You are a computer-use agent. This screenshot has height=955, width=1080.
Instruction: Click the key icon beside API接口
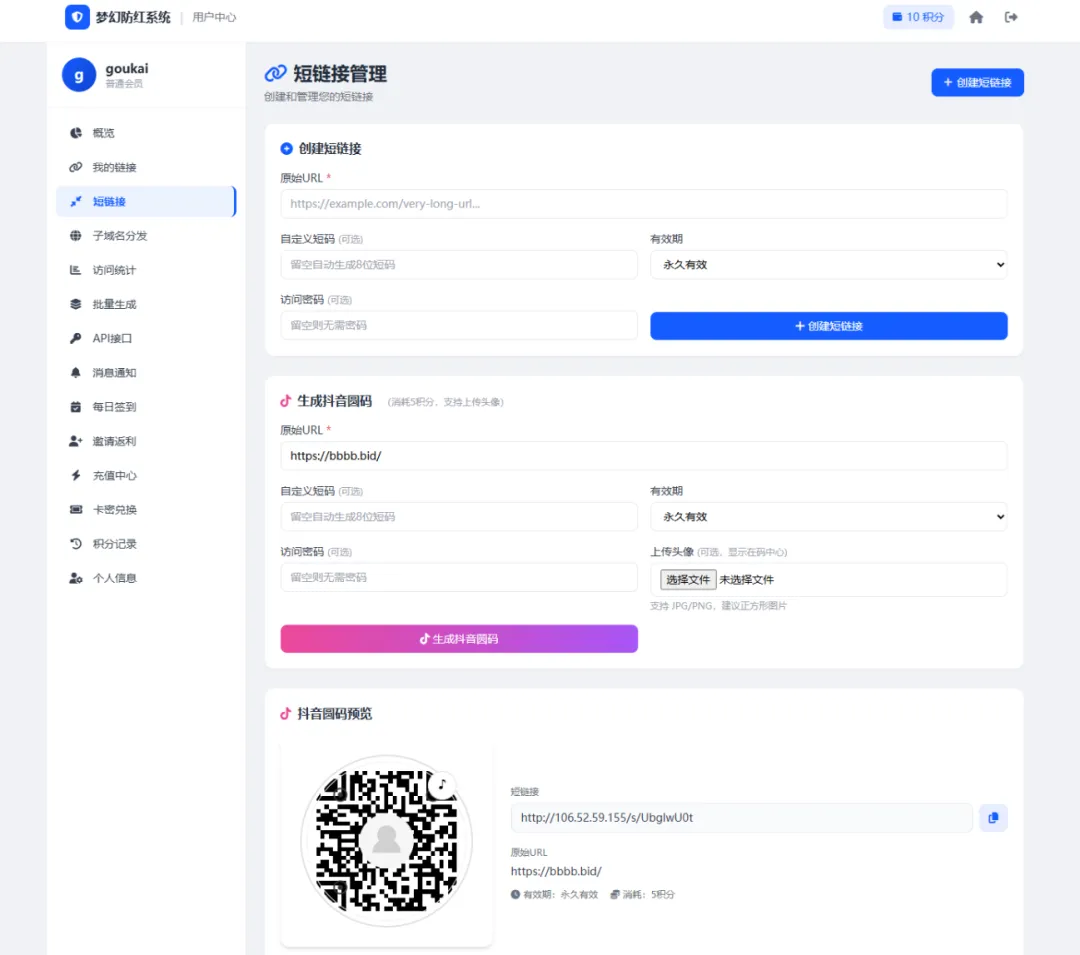(76, 338)
